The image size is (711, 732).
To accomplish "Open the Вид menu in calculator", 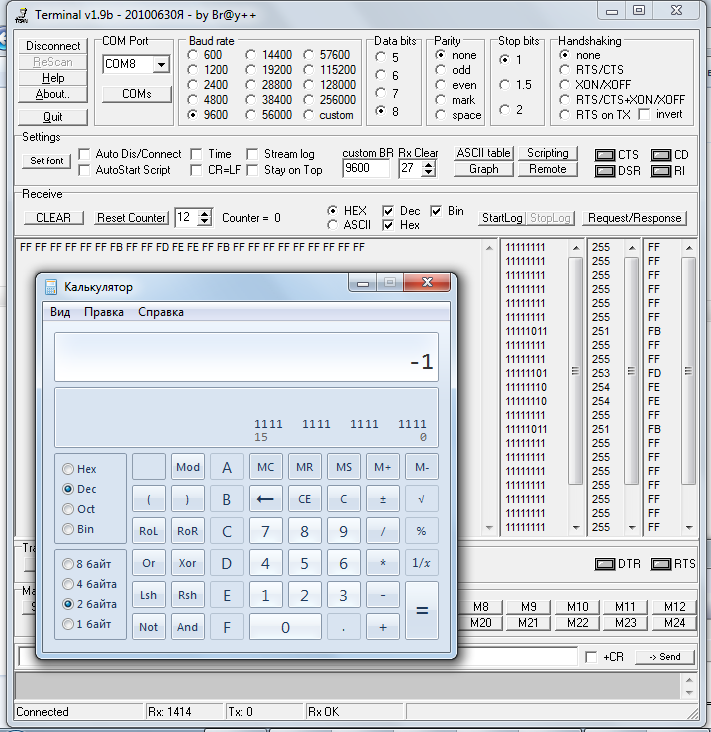I will coord(60,312).
